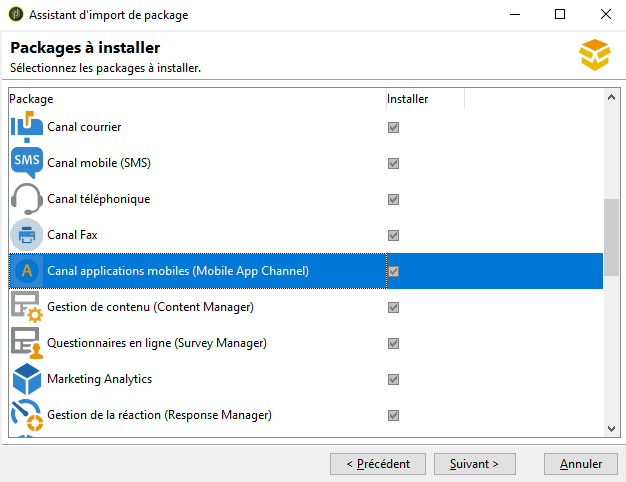626x482 pixels.
Task: Toggle the Canal Fax install checkbox
Action: pos(394,235)
